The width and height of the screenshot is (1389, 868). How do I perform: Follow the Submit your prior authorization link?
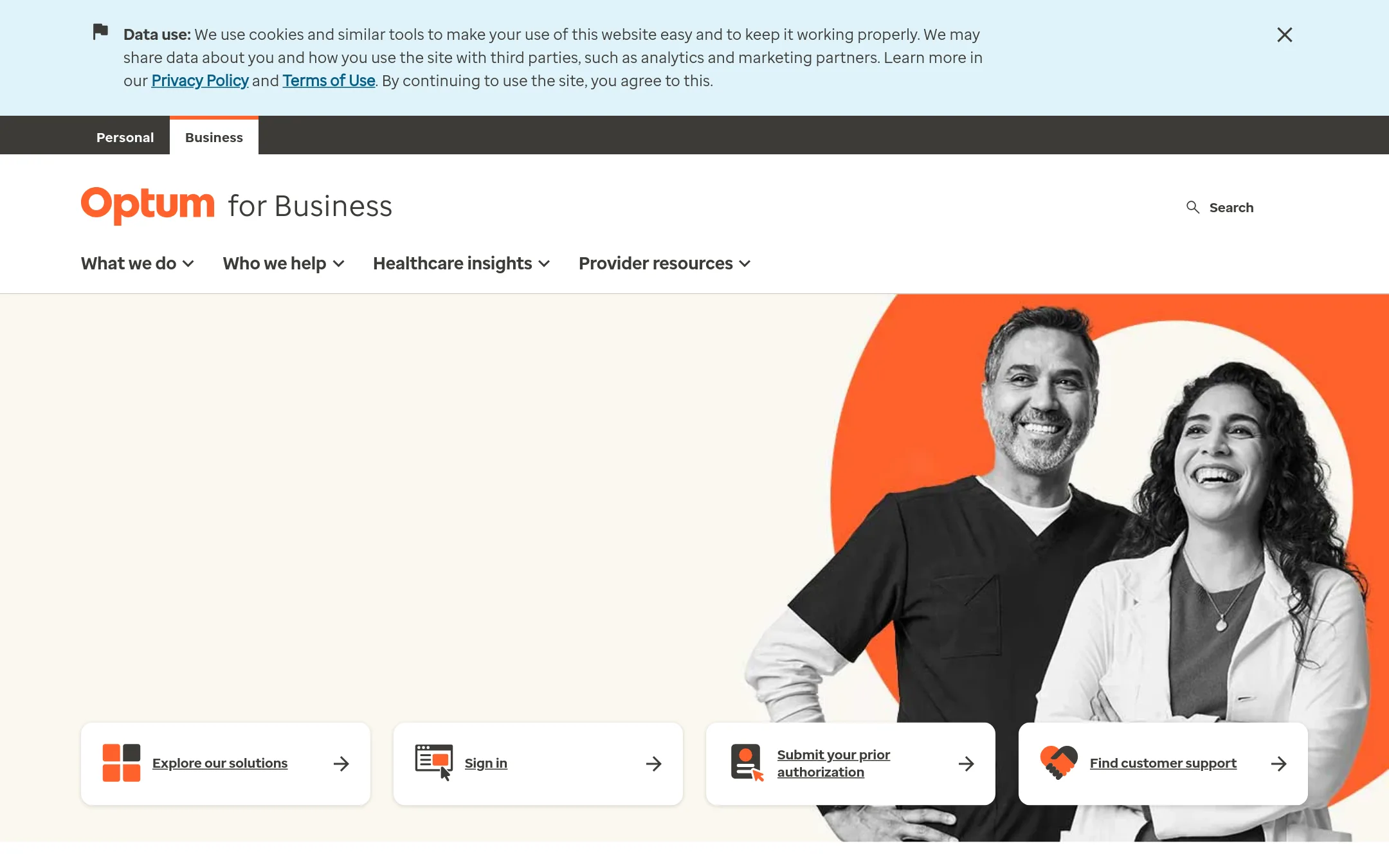coord(833,763)
